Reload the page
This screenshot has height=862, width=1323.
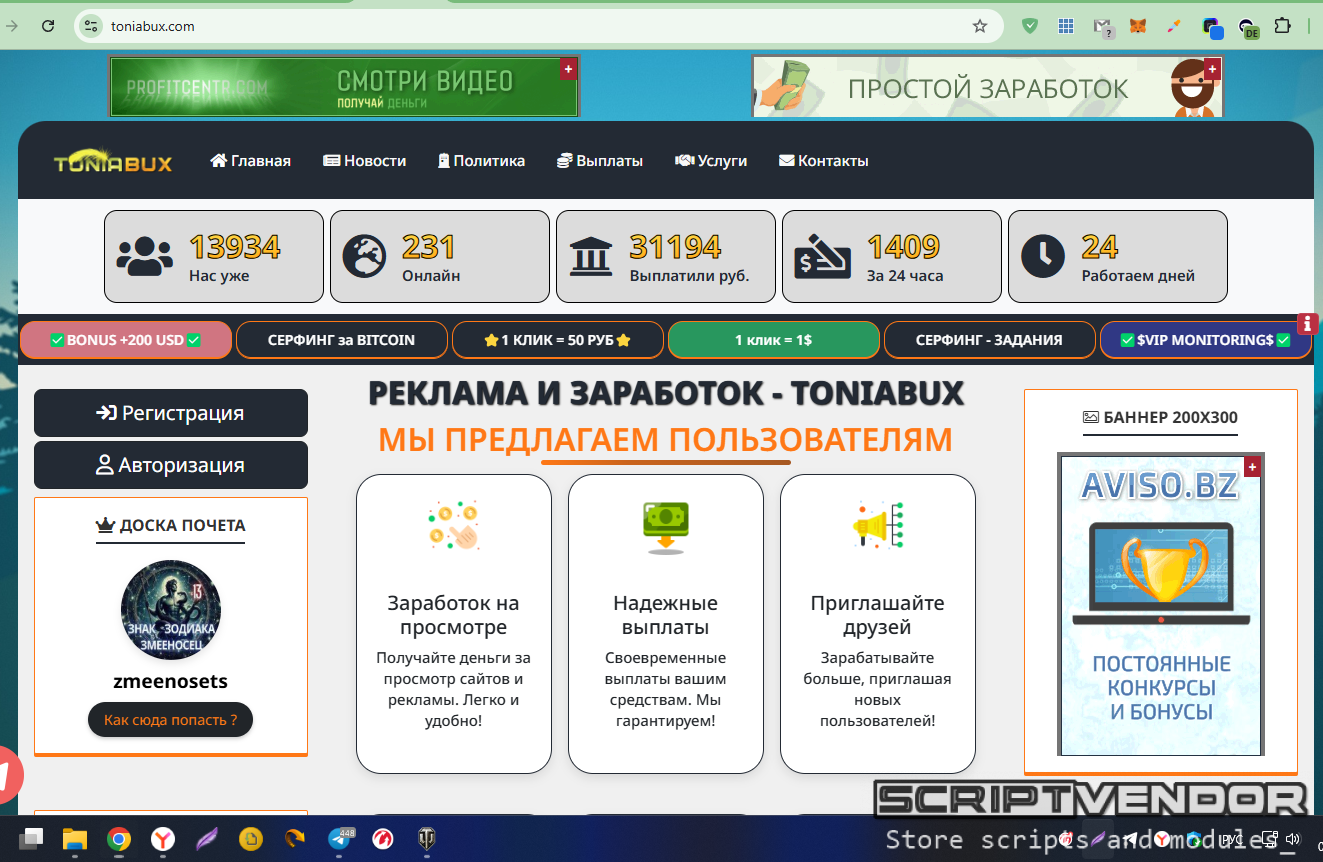click(47, 26)
